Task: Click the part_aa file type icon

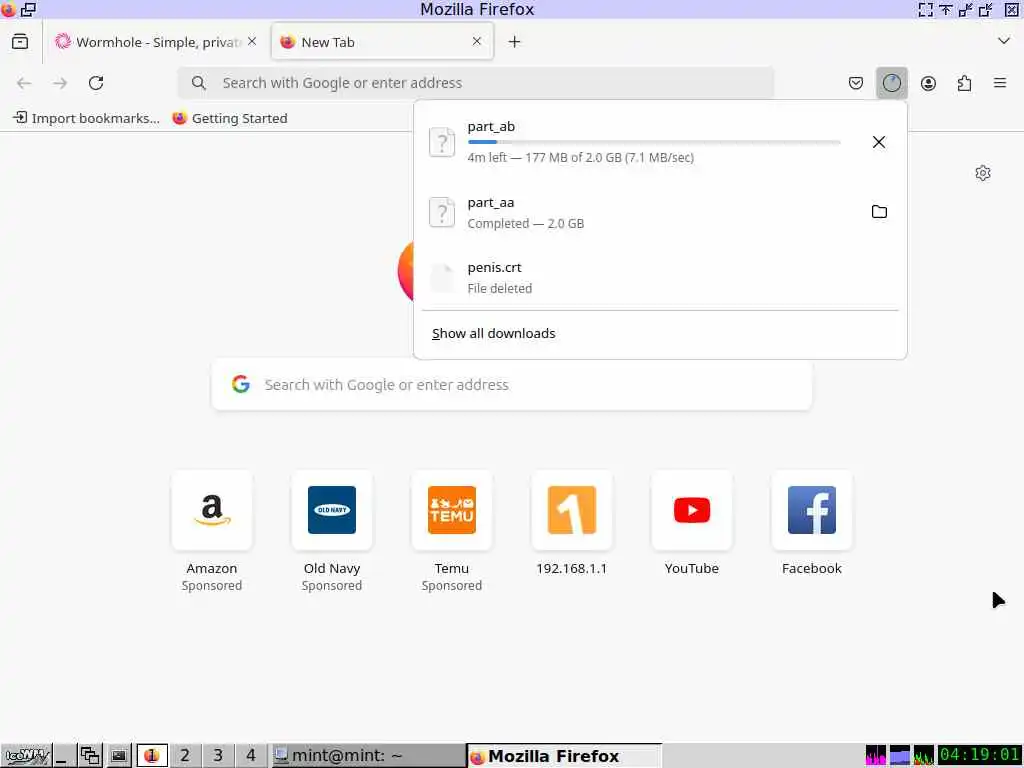Action: click(442, 212)
